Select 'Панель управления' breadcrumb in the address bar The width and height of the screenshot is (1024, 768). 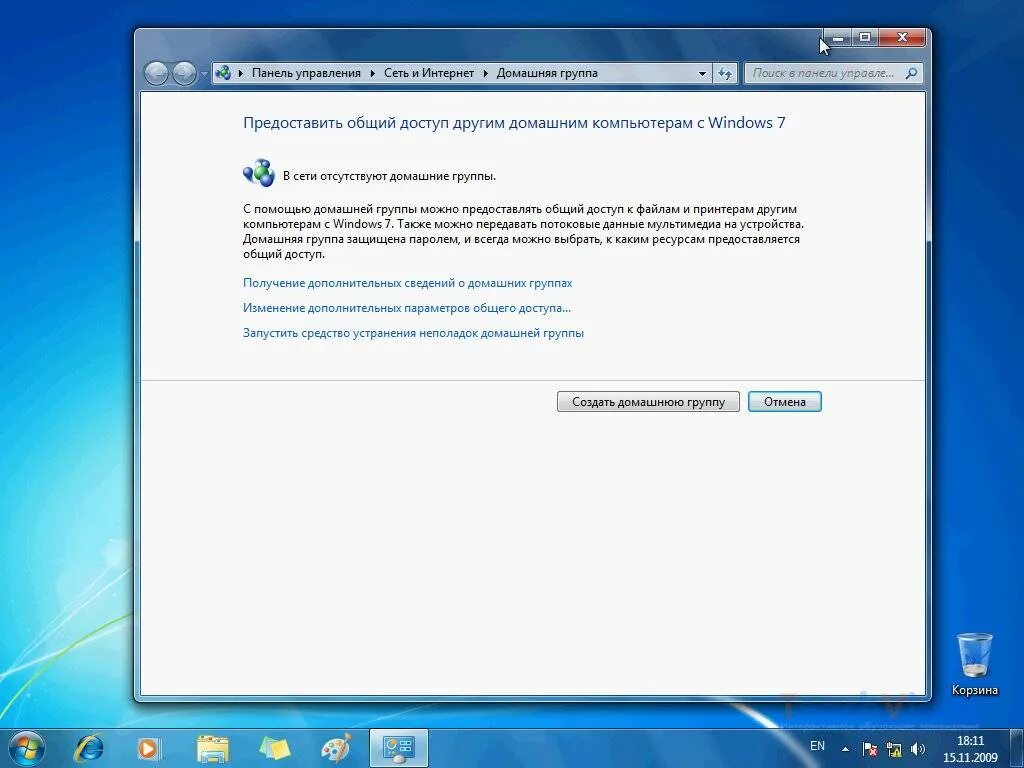306,73
